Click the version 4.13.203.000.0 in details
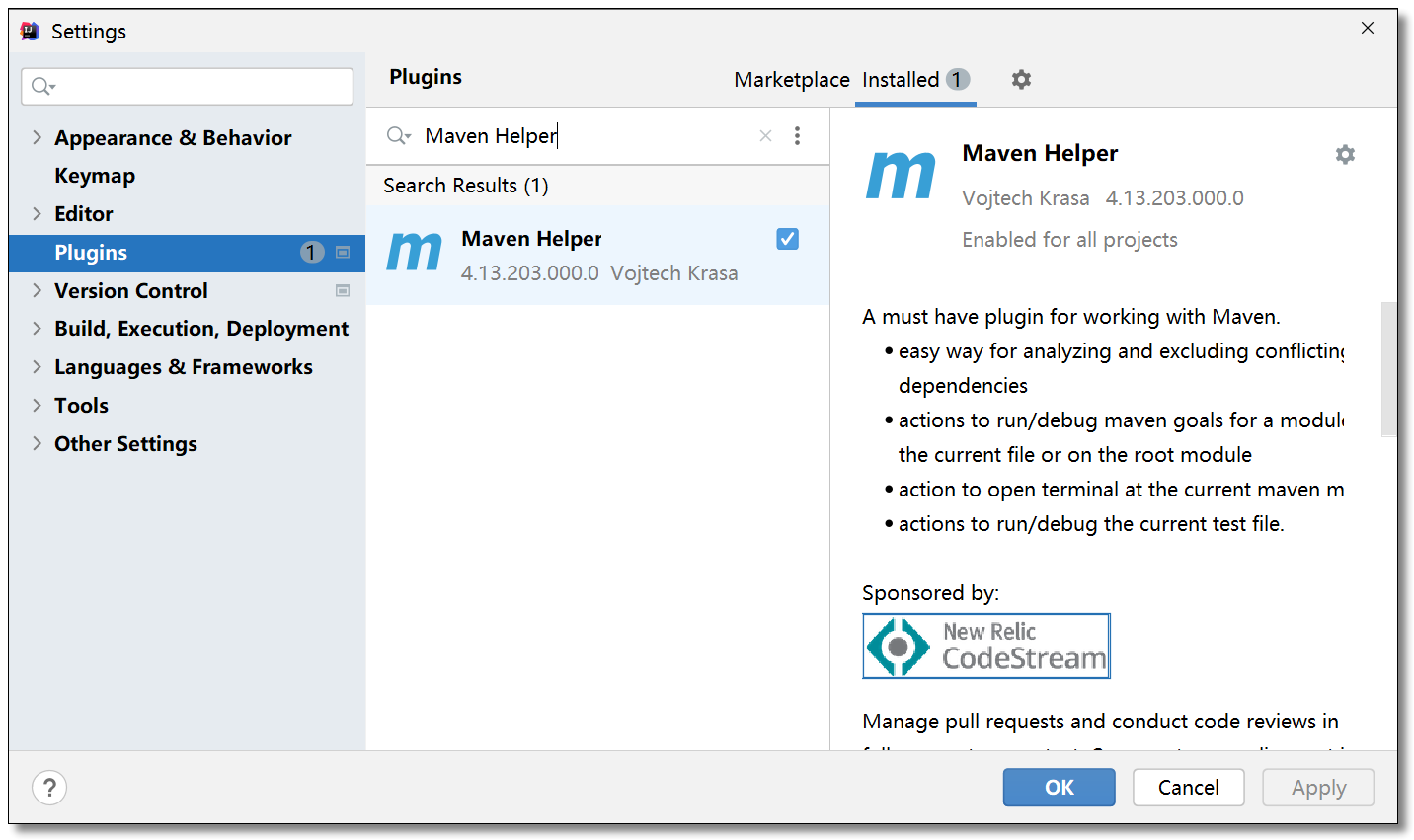This screenshot has width=1414, height=840. click(x=1175, y=198)
